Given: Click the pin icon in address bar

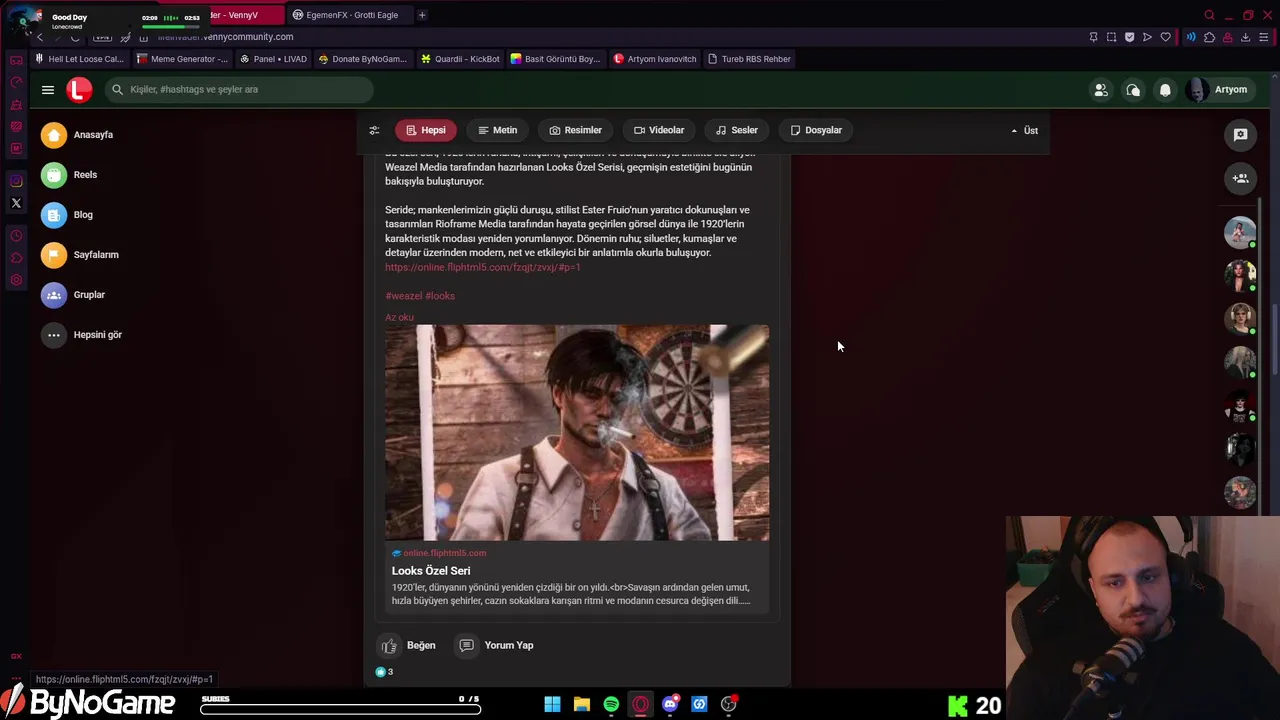Looking at the screenshot, I should 1093,37.
